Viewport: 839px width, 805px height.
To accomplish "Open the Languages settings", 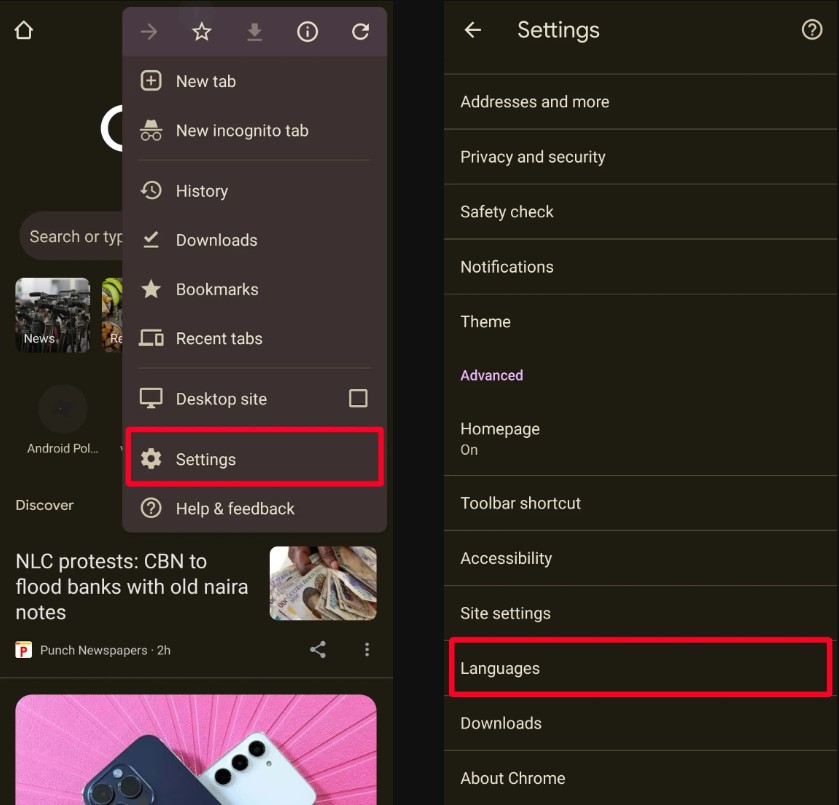I will (x=499, y=668).
